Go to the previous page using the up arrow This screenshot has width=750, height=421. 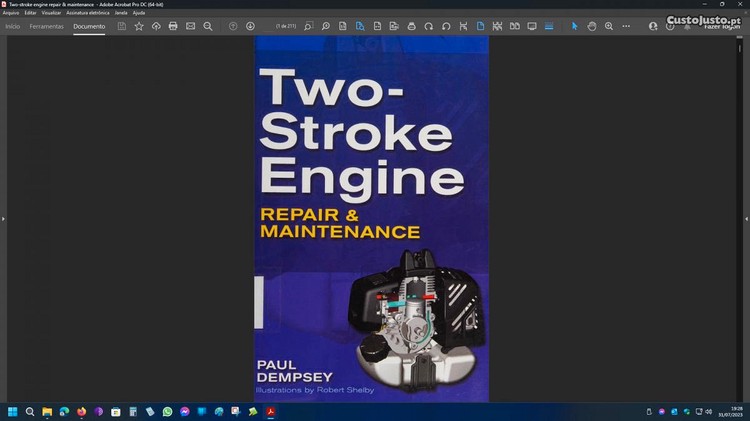coord(234,26)
